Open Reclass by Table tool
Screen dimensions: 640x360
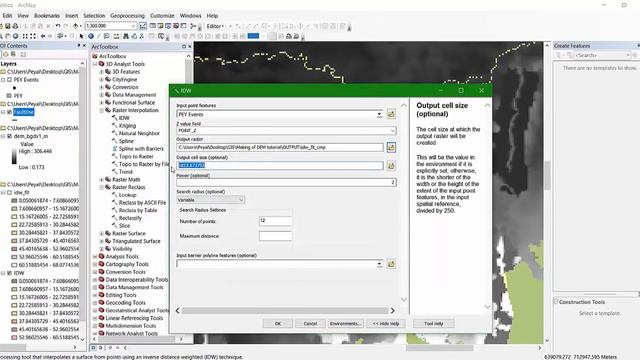coord(138,211)
